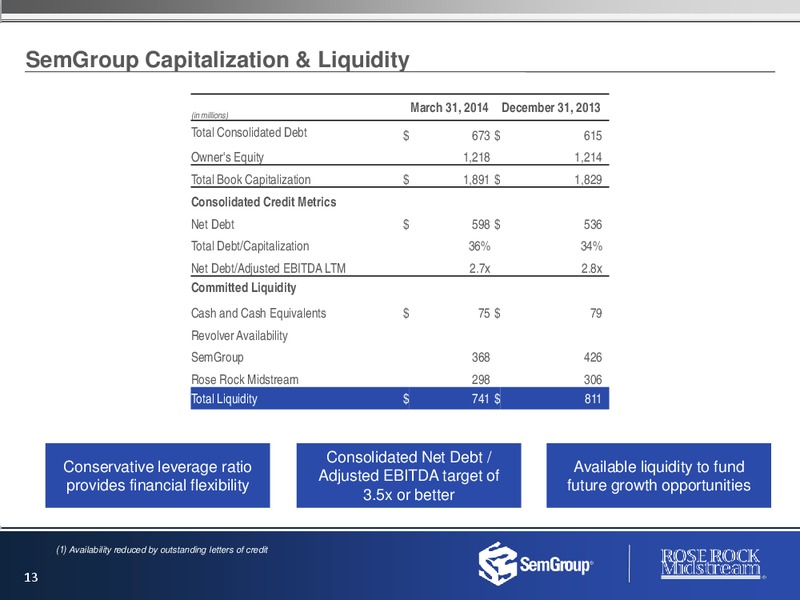Select the 'Owner's Equity' row label
Screen dimensions: 800x600
[228, 157]
